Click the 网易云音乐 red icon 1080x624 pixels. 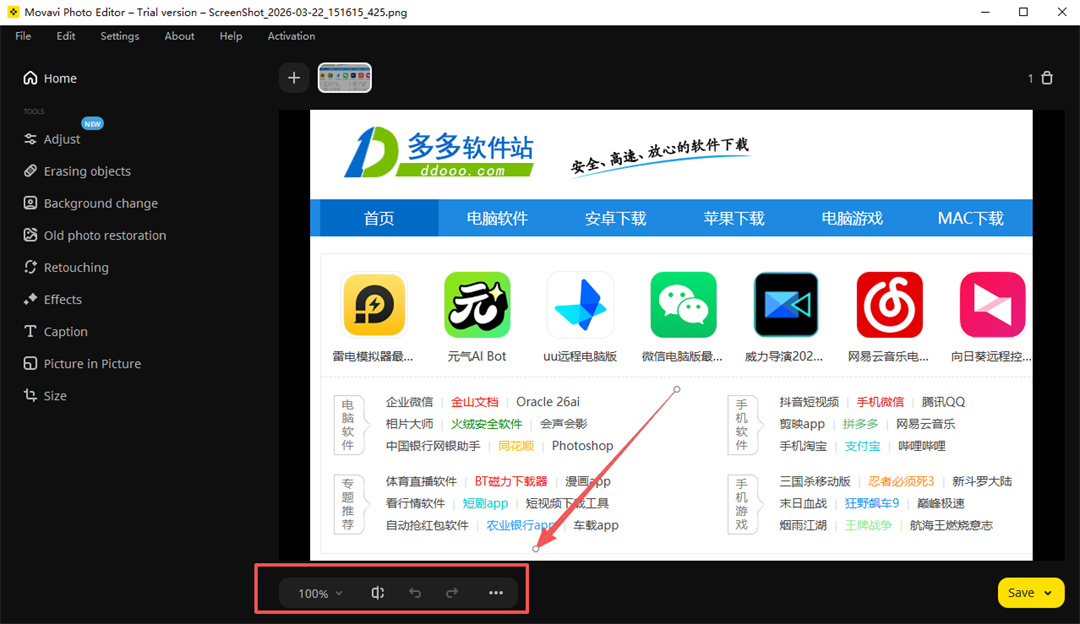click(889, 304)
